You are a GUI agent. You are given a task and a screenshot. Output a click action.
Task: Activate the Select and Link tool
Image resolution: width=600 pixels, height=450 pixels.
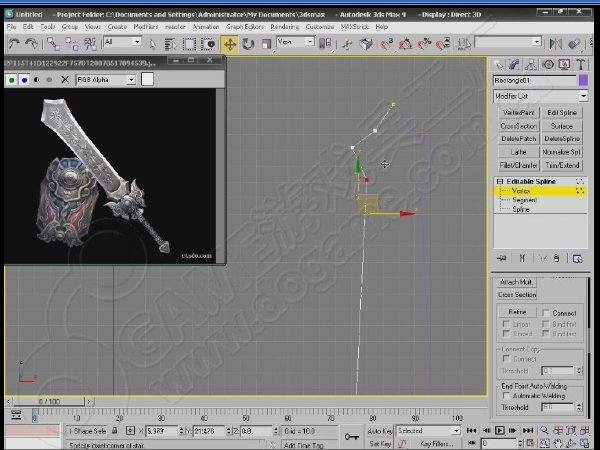53,44
